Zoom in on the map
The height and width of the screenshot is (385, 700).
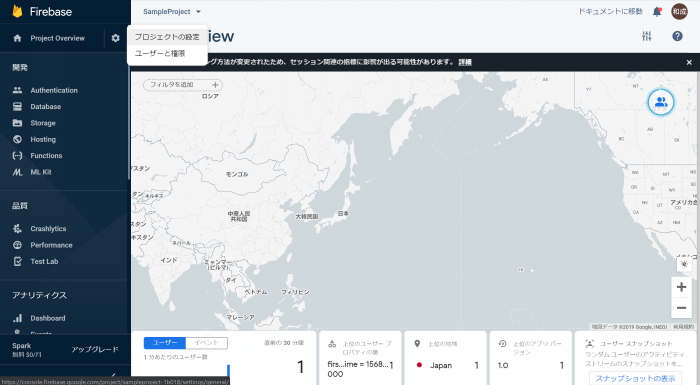(681, 287)
